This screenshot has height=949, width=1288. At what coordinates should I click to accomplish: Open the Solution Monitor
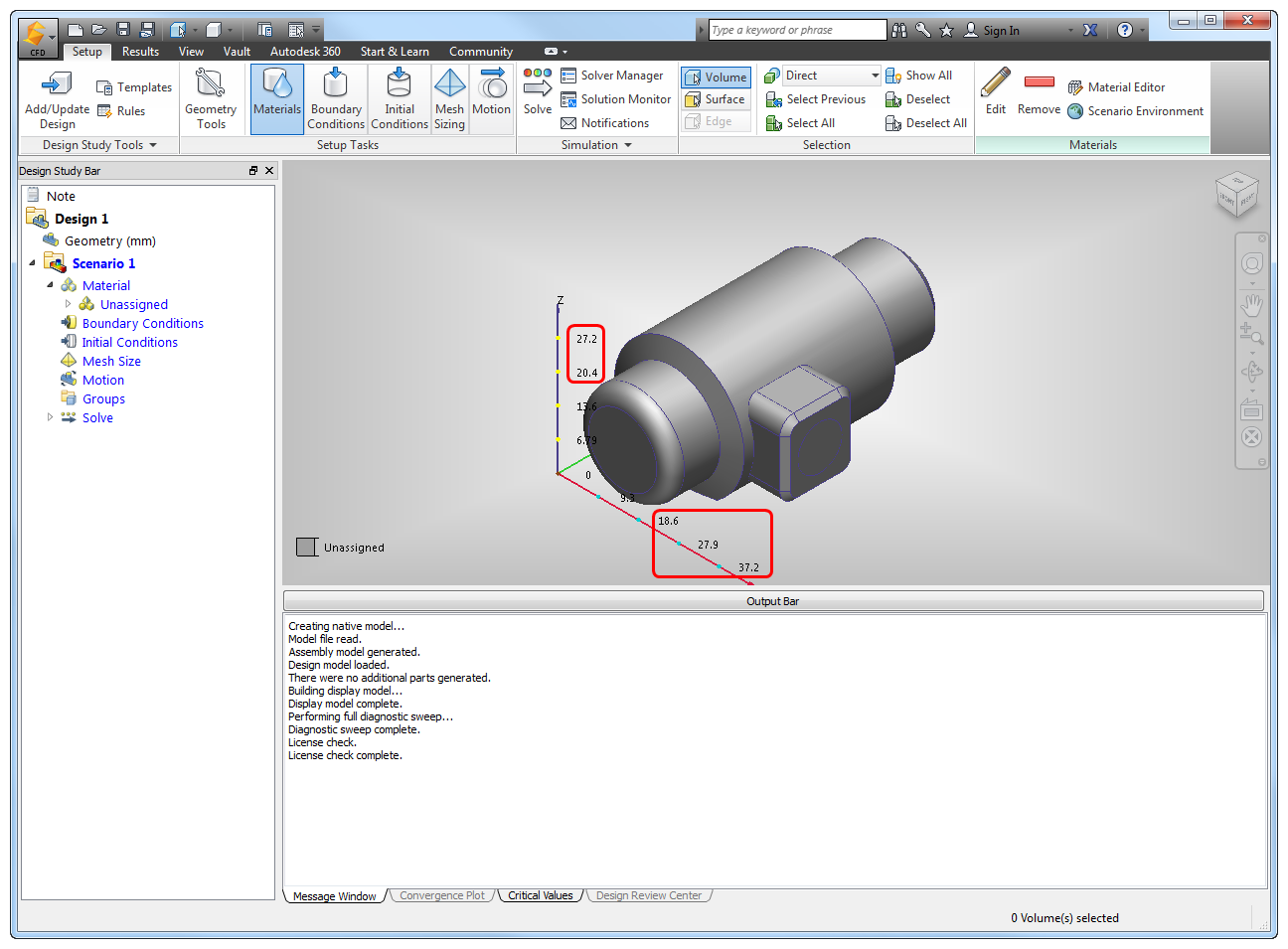pos(616,99)
